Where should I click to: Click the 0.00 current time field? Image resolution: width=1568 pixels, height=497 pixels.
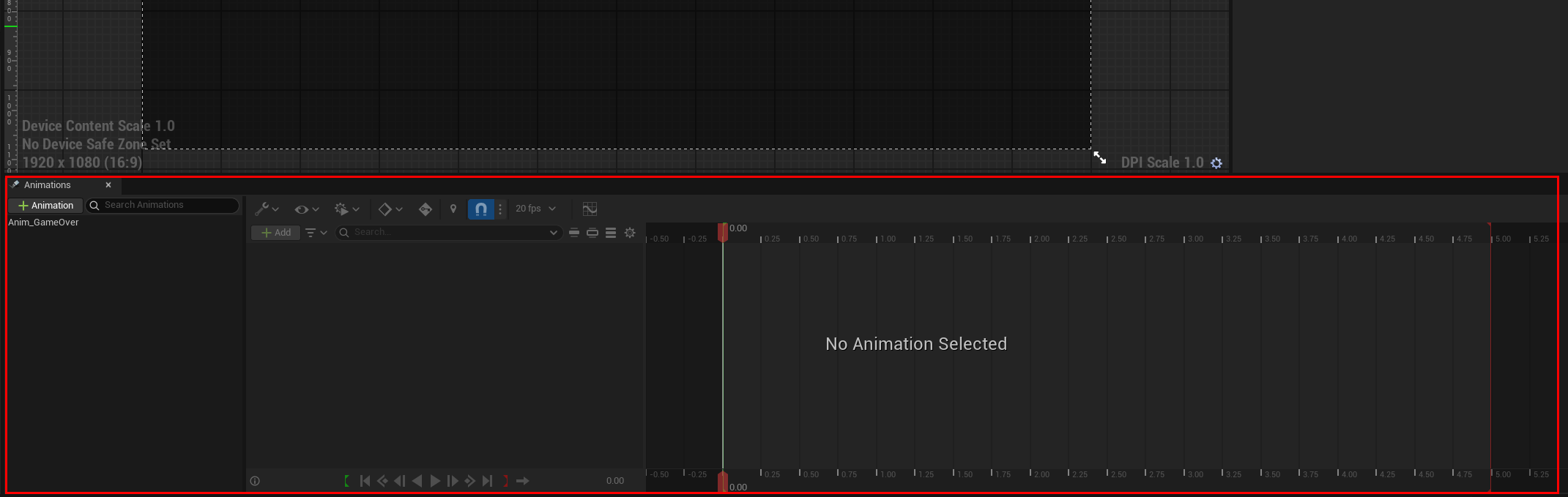(x=615, y=481)
